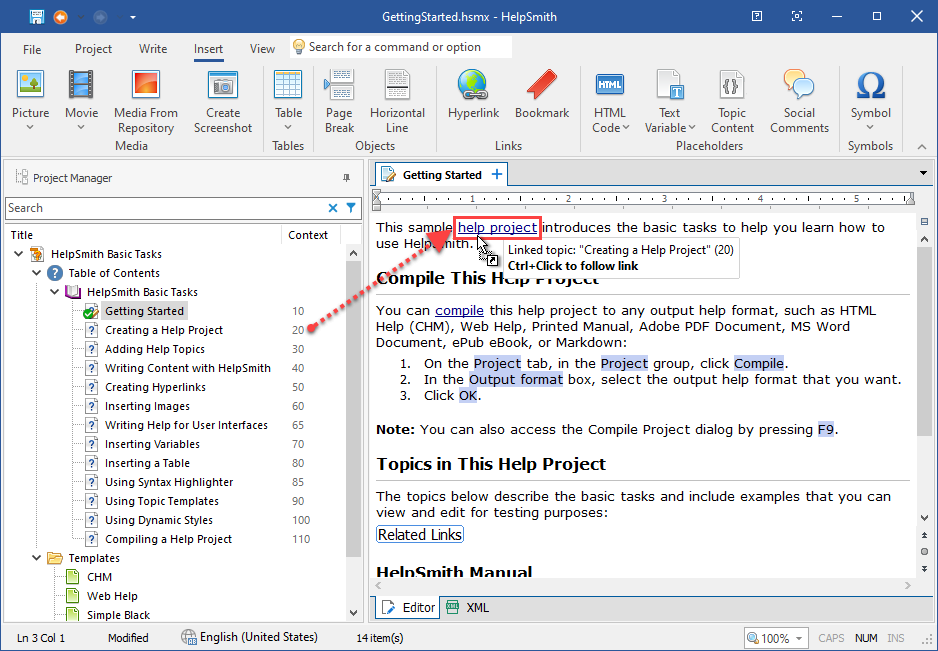Viewport: 938px width, 651px height.
Task: Insert a Bookmark
Action: click(x=542, y=95)
